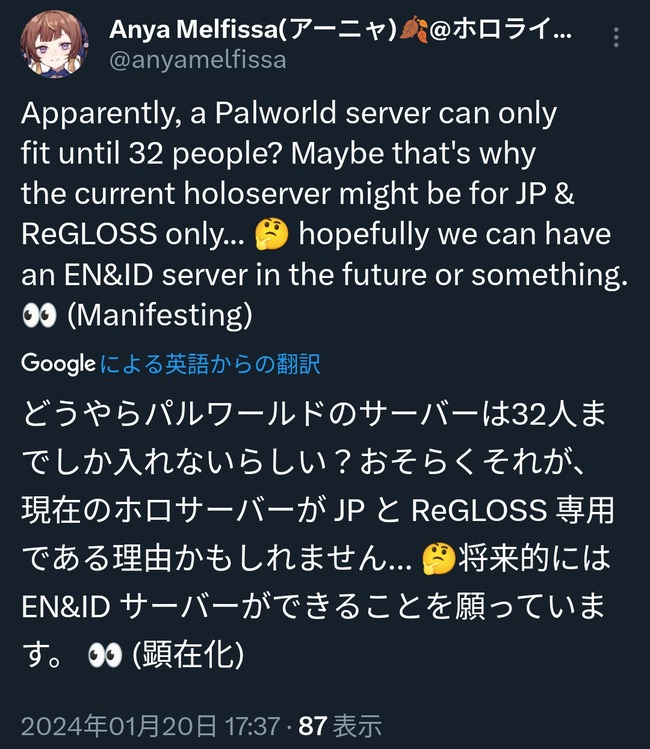Open Anya Melfissa's profile avatar
This screenshot has width=650, height=749.
click(57, 44)
